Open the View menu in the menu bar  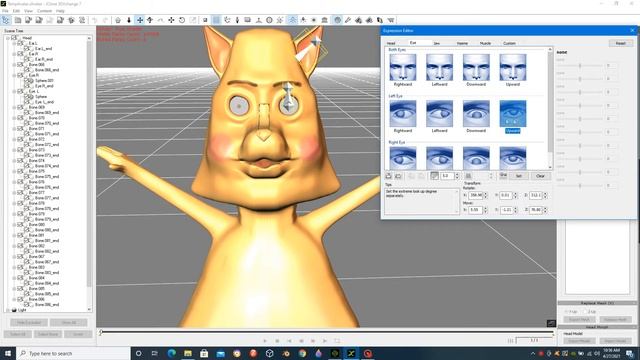pos(28,11)
